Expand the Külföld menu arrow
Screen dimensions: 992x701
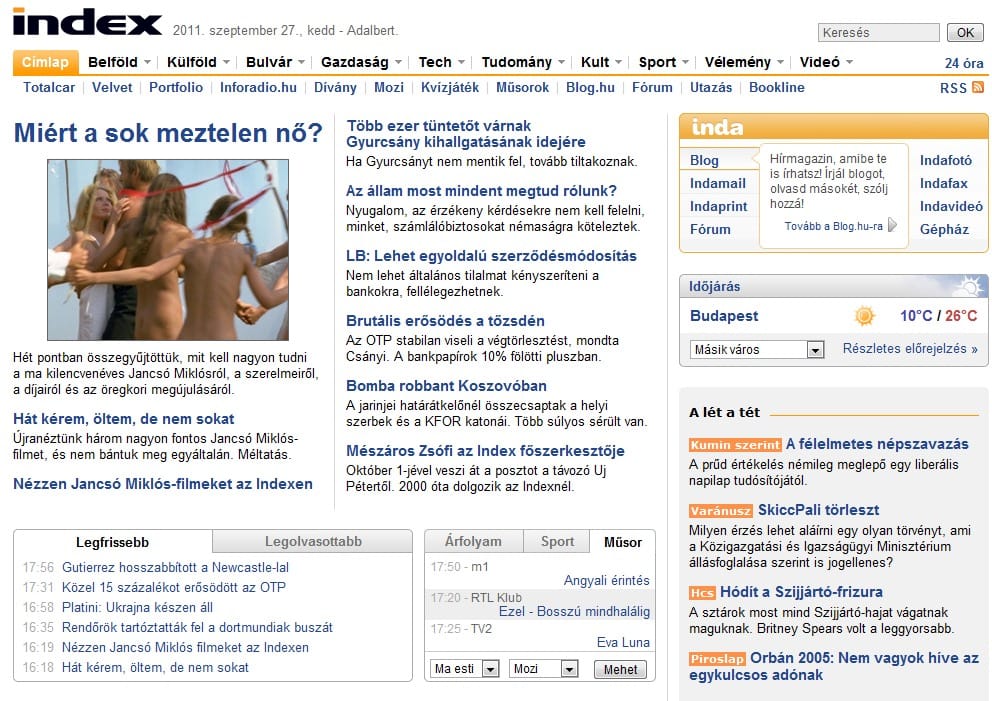tap(226, 62)
